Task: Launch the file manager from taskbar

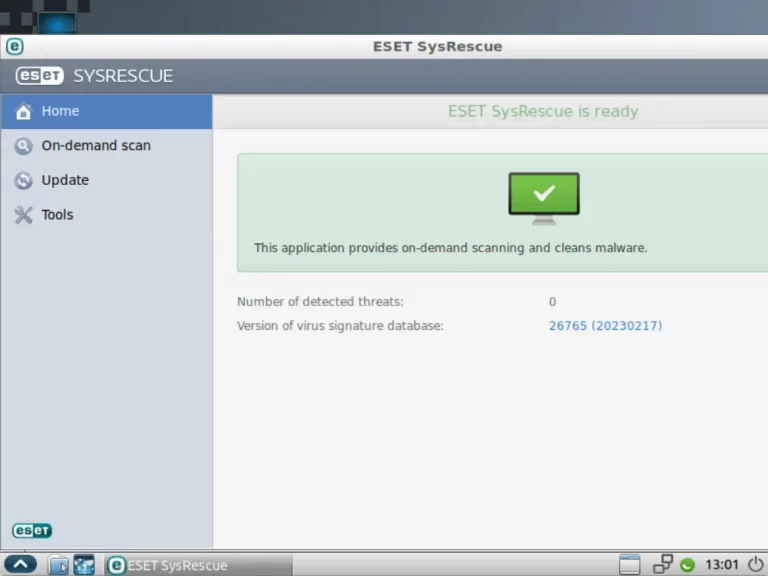Action: click(58, 565)
